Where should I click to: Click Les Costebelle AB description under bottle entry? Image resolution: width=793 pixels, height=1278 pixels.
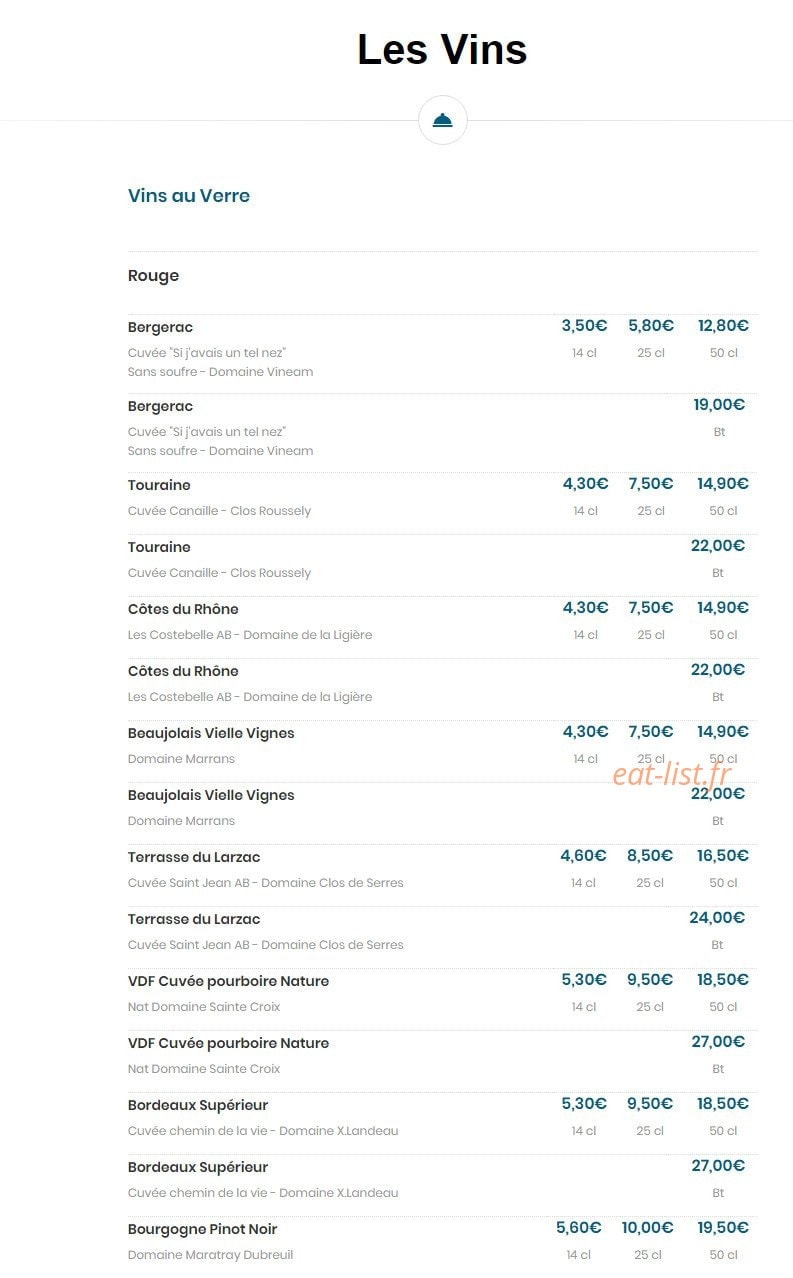[250, 697]
